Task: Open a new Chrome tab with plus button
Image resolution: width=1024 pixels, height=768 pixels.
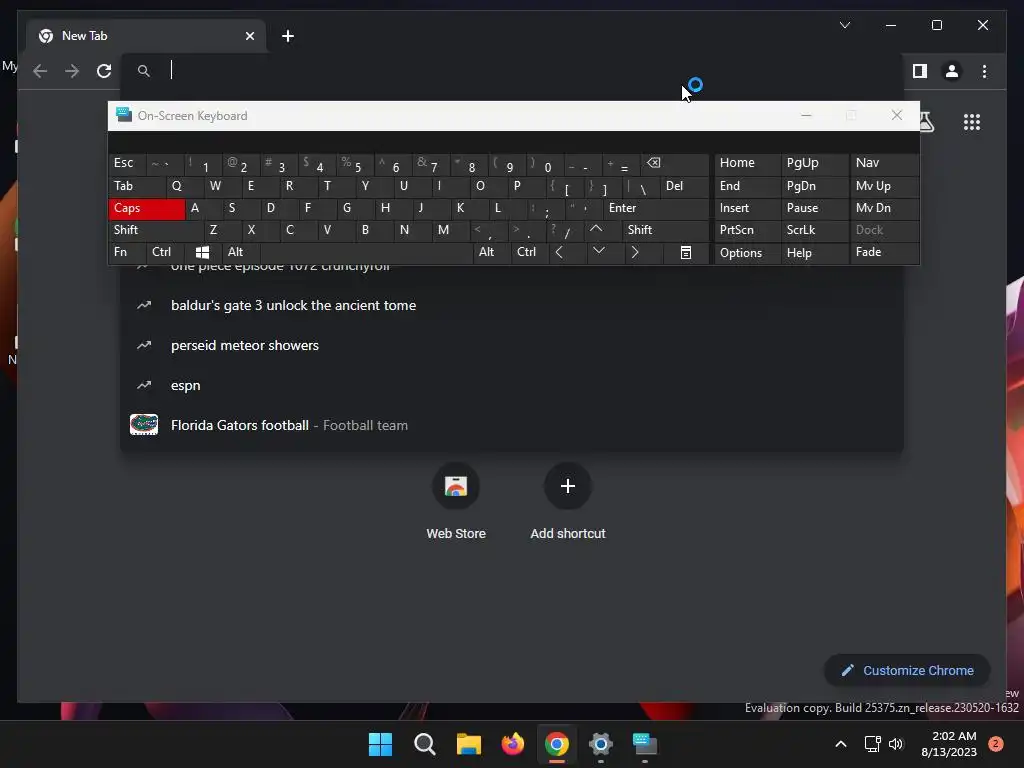Action: coord(288,36)
